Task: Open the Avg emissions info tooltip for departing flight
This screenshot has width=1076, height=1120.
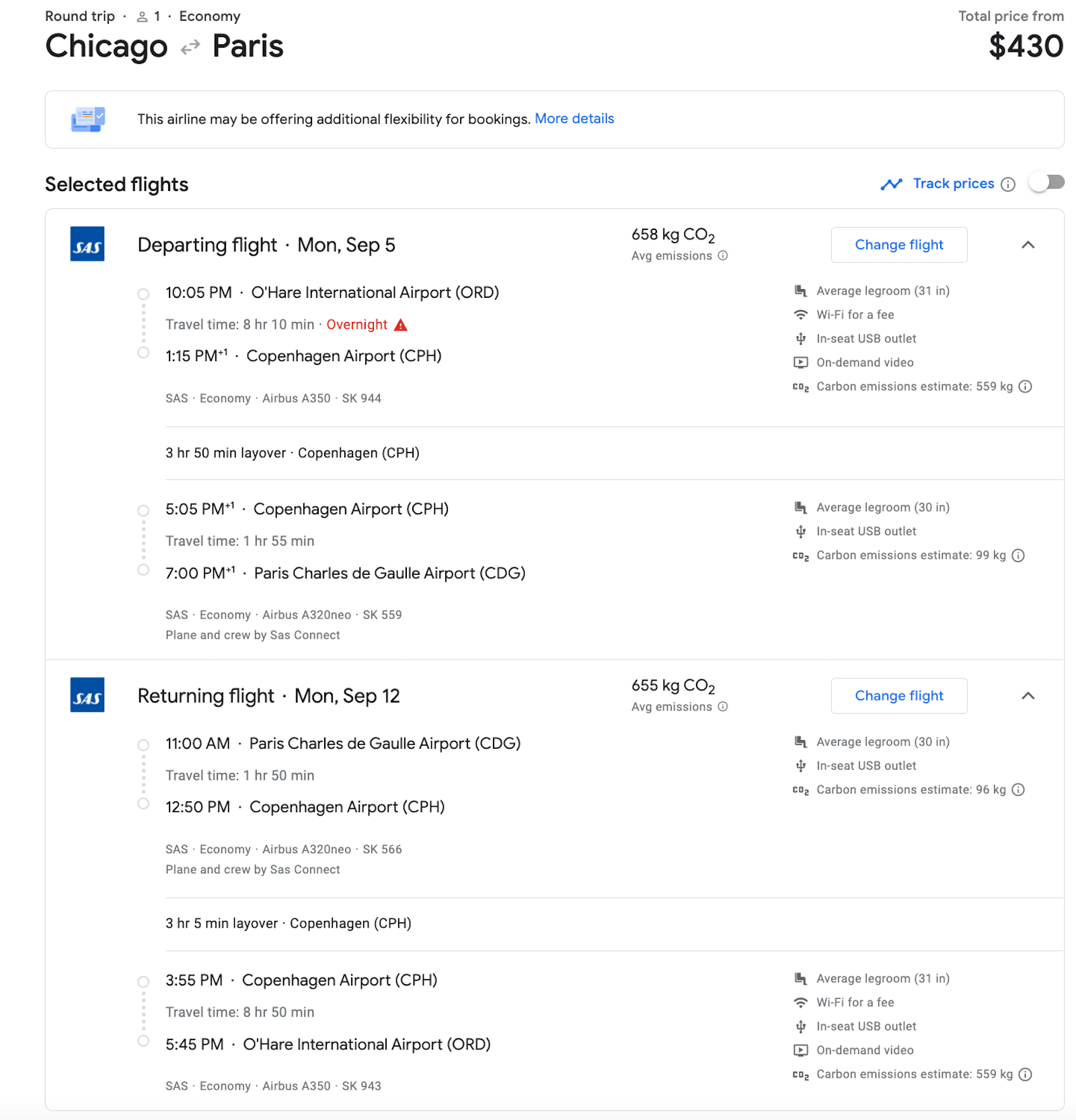Action: 723,255
